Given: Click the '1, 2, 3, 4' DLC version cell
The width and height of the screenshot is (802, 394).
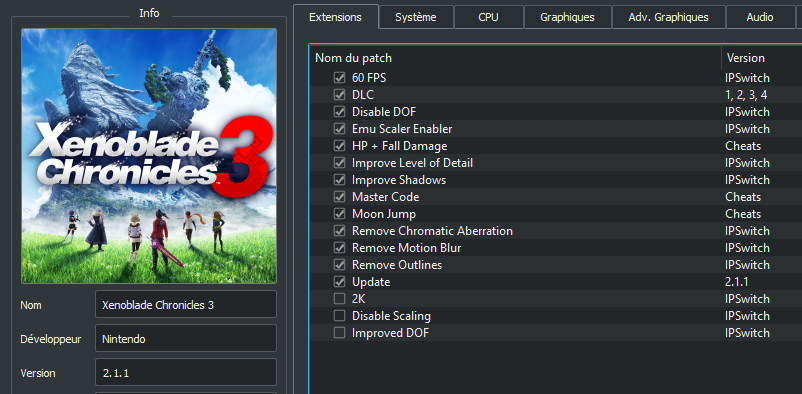Looking at the screenshot, I should click(x=746, y=95).
